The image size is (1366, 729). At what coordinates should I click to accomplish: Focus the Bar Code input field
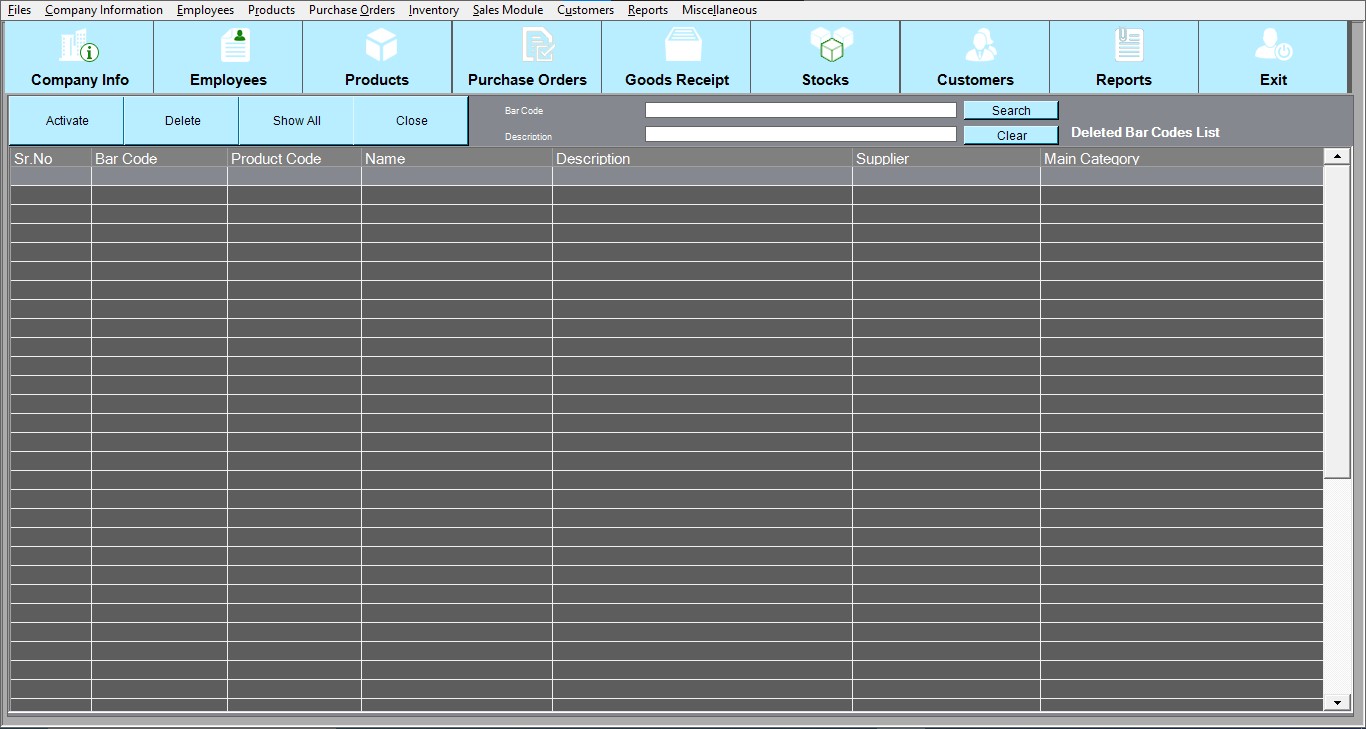(800, 111)
